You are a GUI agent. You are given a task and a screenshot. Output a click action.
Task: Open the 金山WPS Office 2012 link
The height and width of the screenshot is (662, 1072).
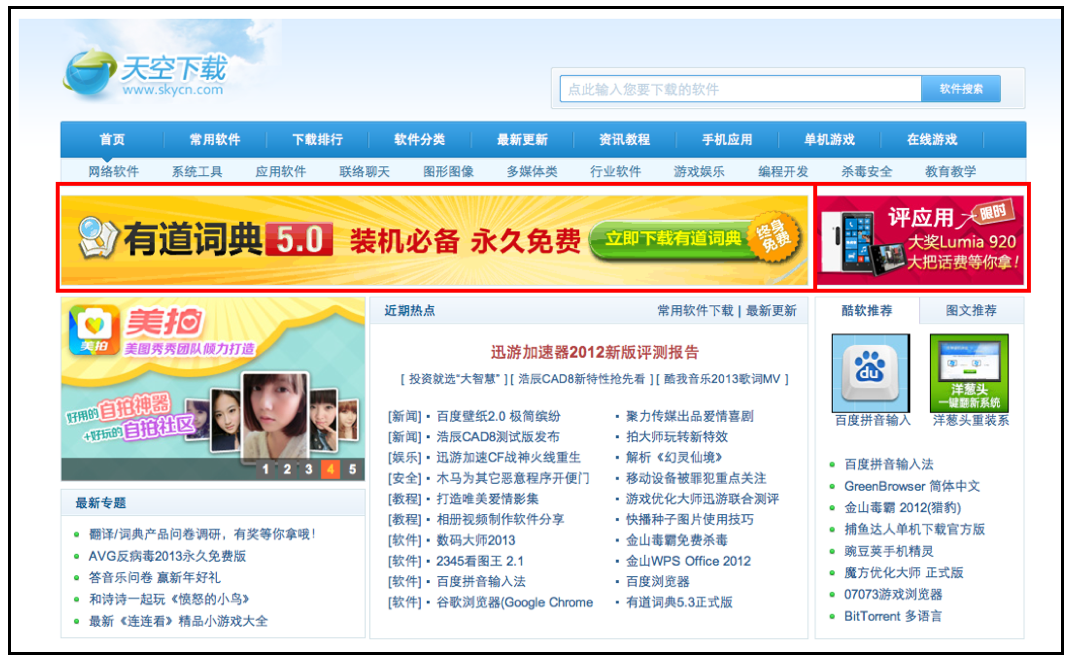(688, 561)
